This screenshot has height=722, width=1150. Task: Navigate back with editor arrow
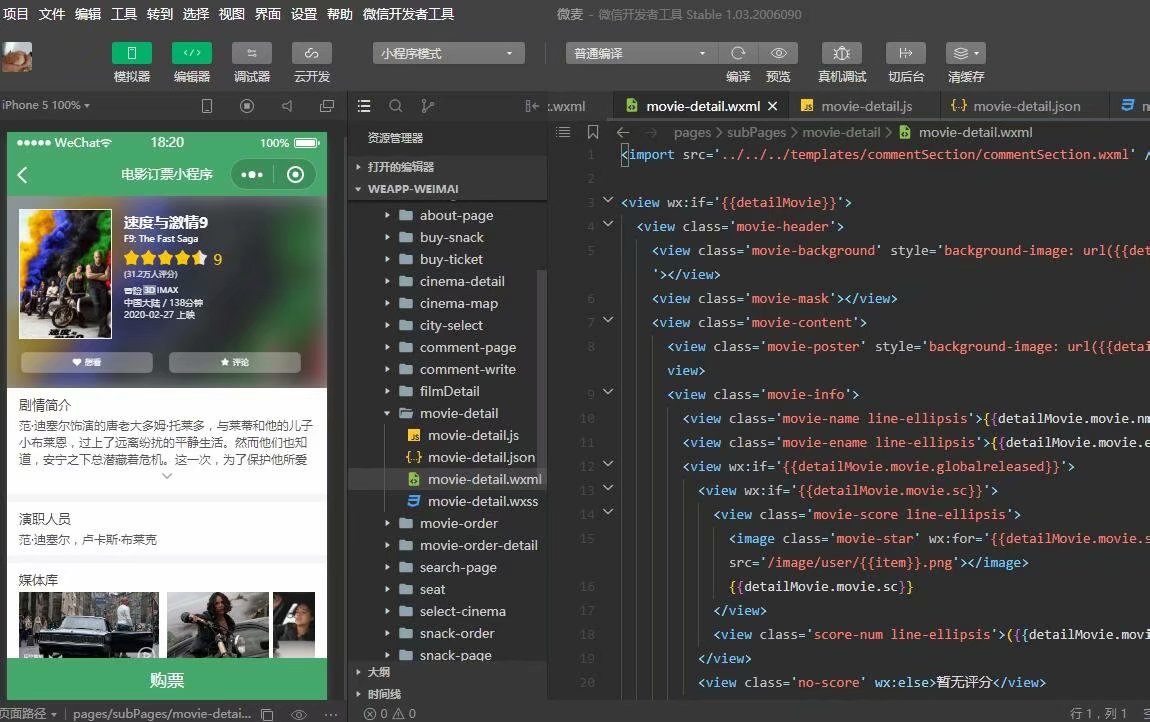[x=623, y=132]
